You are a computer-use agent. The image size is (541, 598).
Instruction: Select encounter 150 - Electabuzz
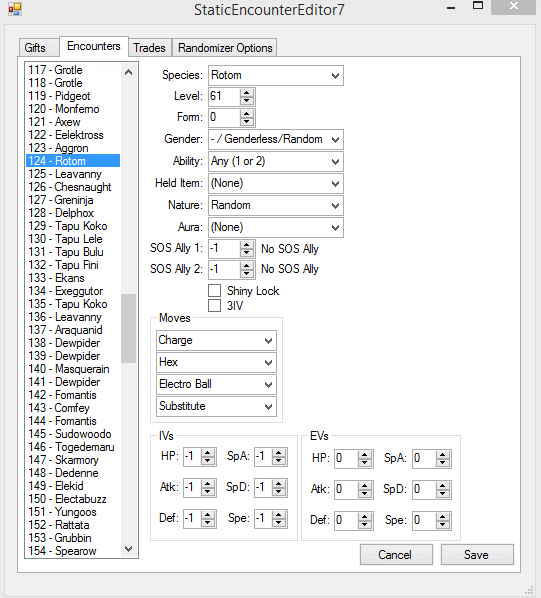[x=73, y=498]
